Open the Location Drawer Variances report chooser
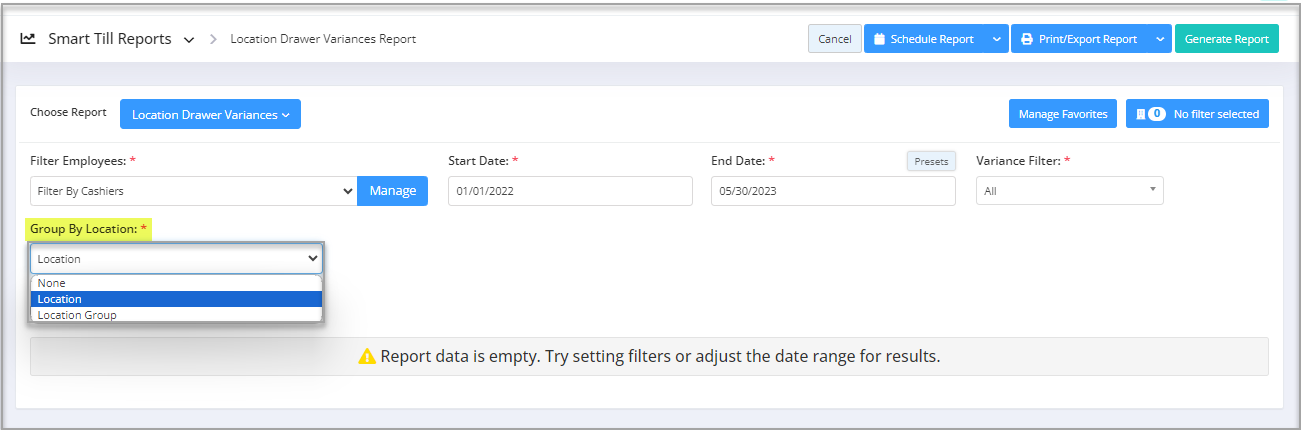Viewport: 1301px width, 430px height. (210, 114)
